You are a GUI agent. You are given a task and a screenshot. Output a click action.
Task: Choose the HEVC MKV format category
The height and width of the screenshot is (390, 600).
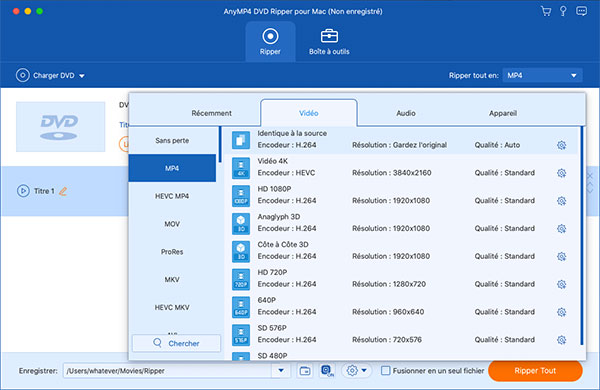172,307
